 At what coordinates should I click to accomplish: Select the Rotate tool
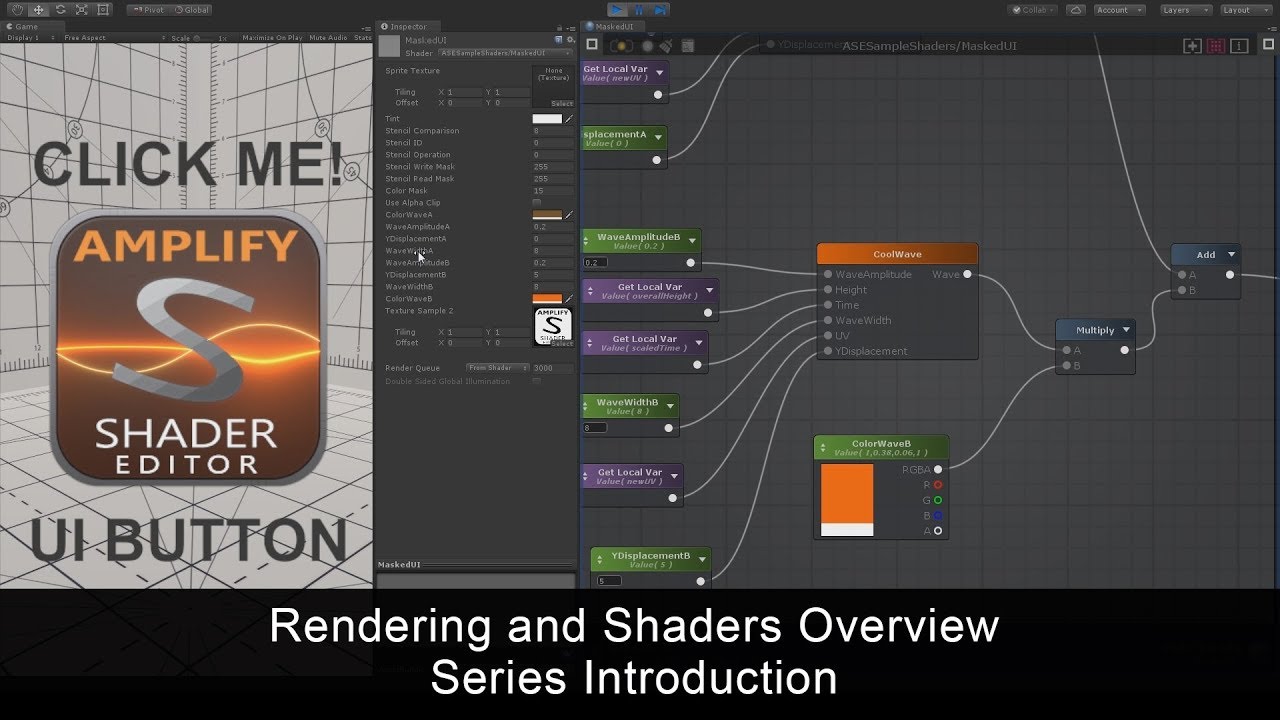point(60,9)
